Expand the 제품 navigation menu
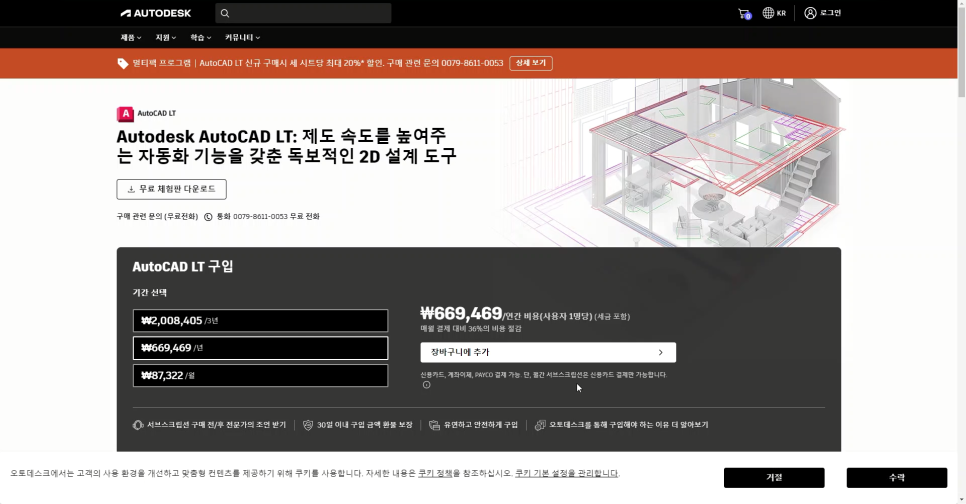 131,38
